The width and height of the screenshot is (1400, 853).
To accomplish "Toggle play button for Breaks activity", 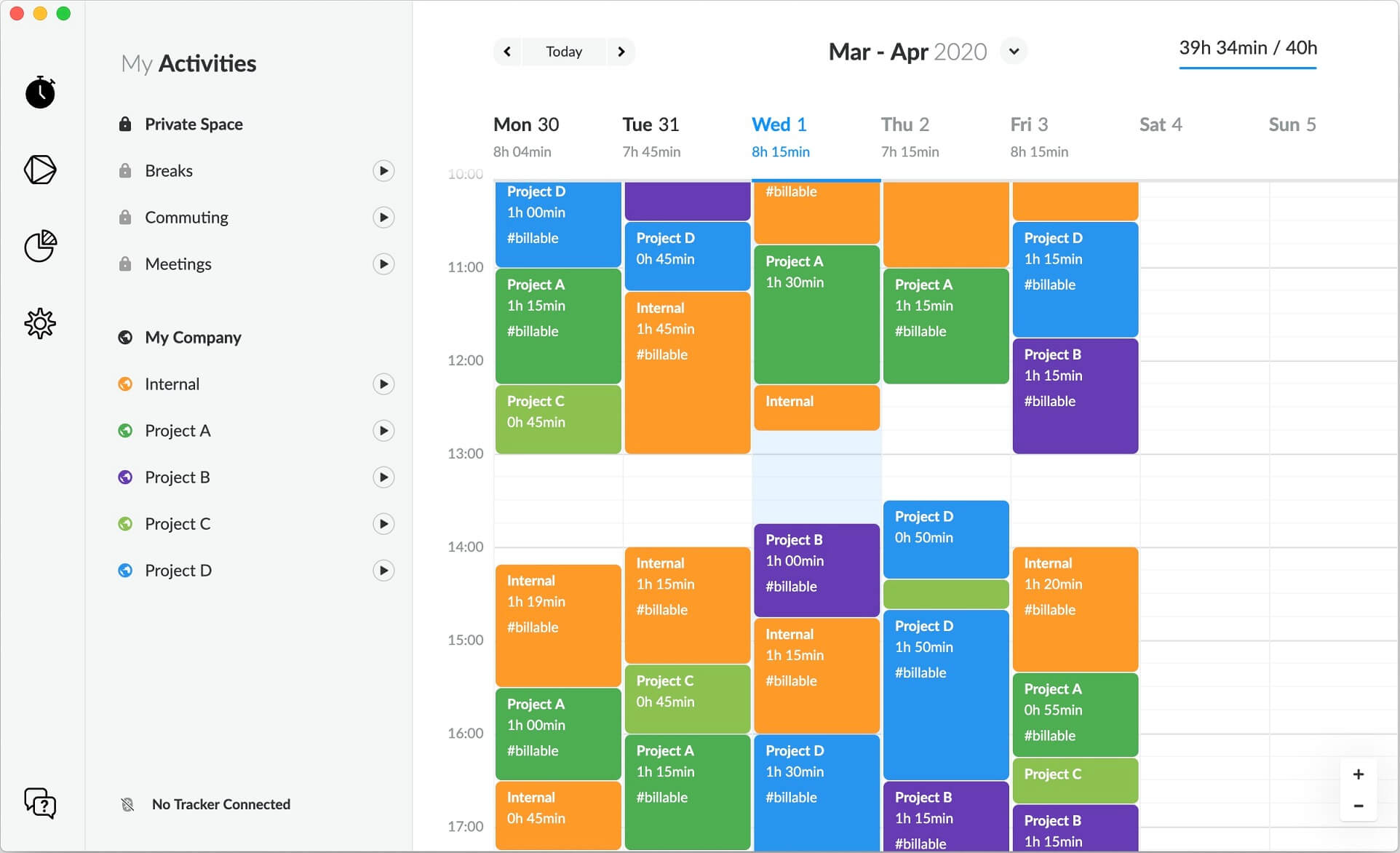I will point(383,170).
